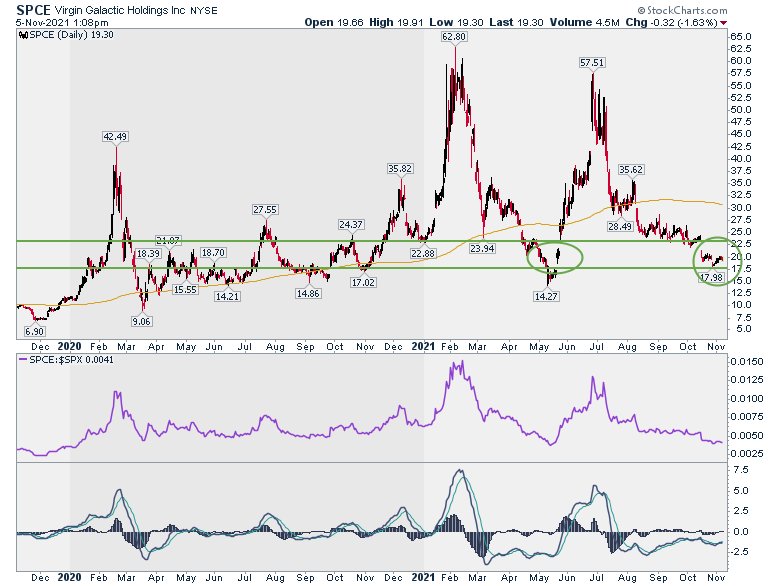Click the 0.0025 tick on ratio axis
This screenshot has width=780, height=586.
pyautogui.click(x=747, y=454)
